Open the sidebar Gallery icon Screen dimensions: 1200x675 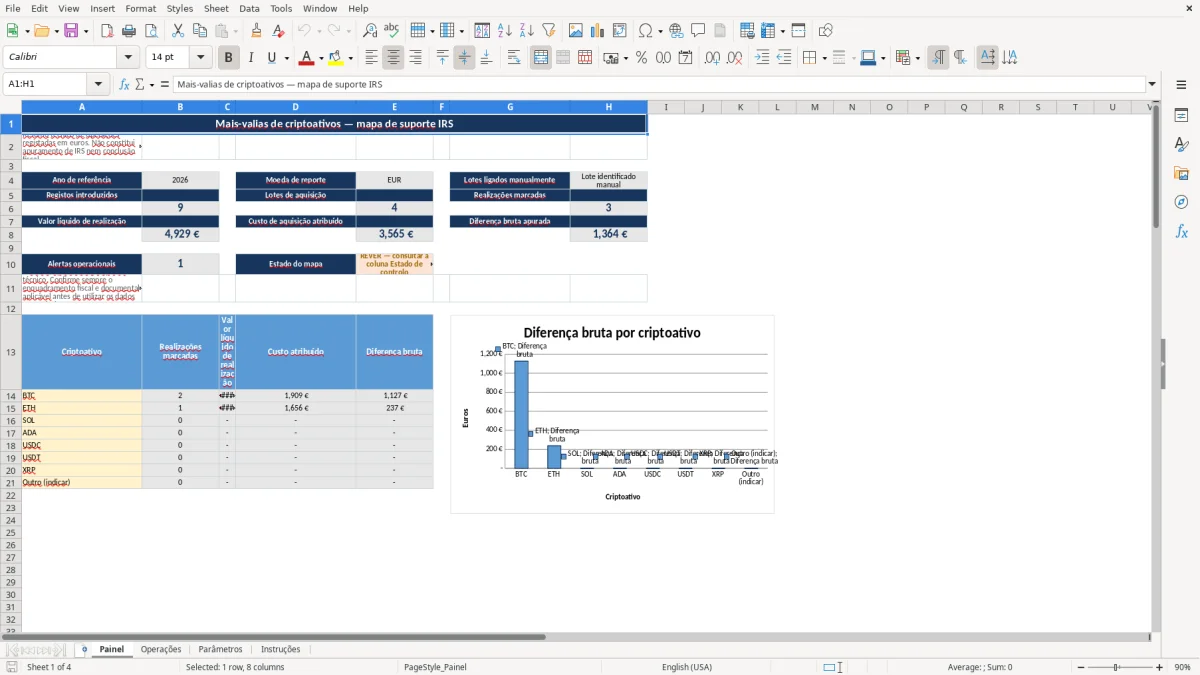click(1181, 174)
